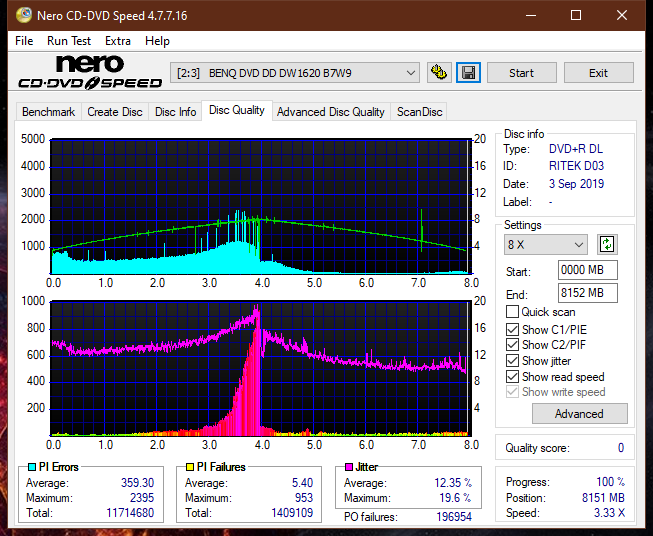This screenshot has width=653, height=536.
Task: Click the Quality score value 0
Action: click(621, 448)
